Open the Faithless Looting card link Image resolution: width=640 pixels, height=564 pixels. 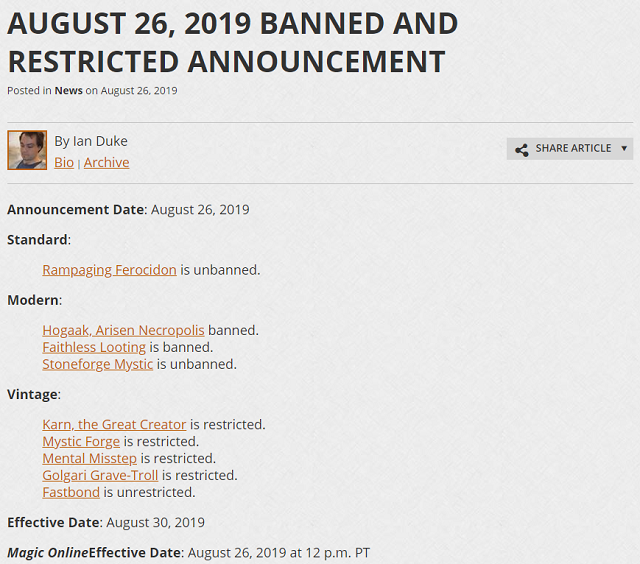coord(94,347)
